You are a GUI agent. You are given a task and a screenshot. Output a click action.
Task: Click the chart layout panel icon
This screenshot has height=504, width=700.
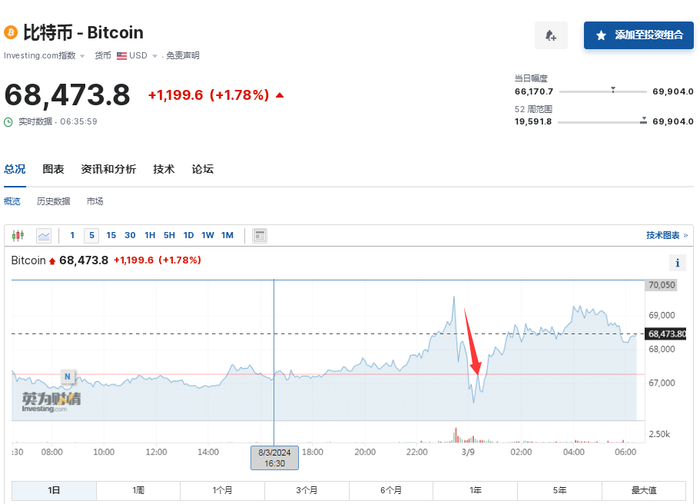click(259, 235)
